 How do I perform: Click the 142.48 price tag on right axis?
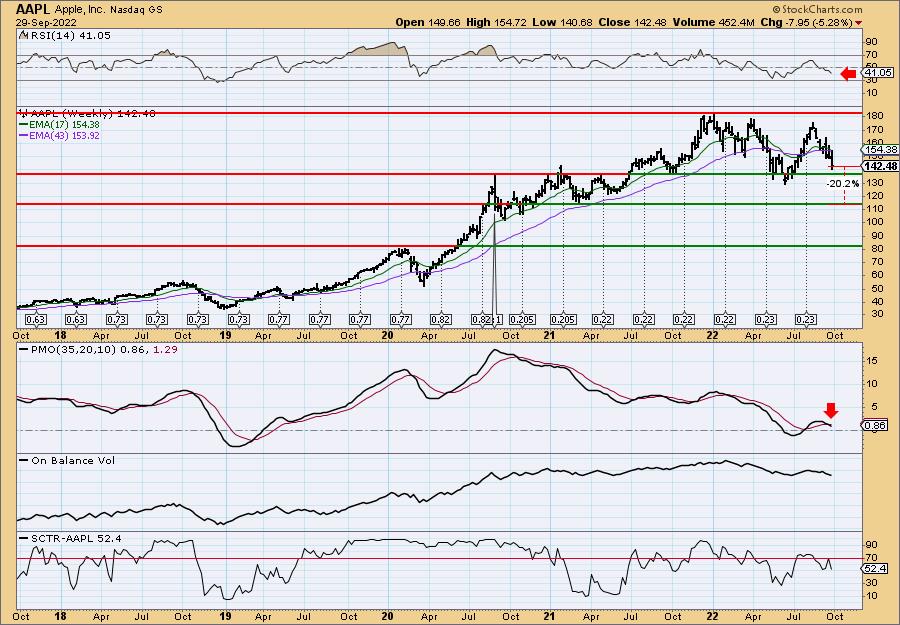click(x=881, y=166)
